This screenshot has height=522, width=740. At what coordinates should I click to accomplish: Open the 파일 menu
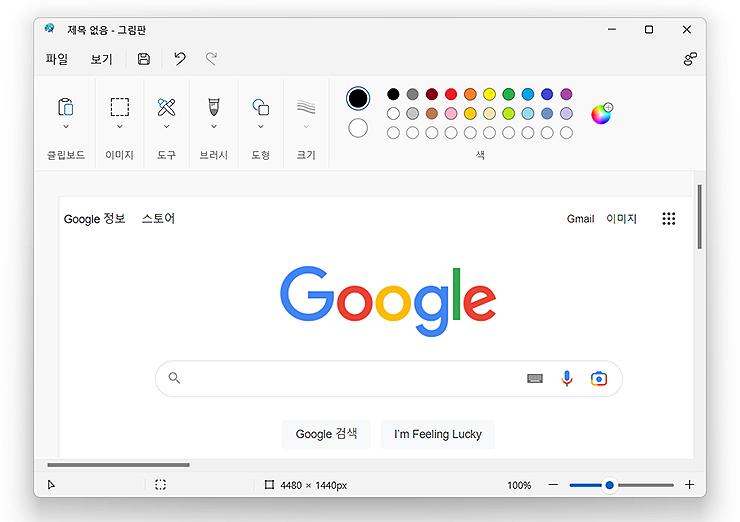(x=57, y=59)
